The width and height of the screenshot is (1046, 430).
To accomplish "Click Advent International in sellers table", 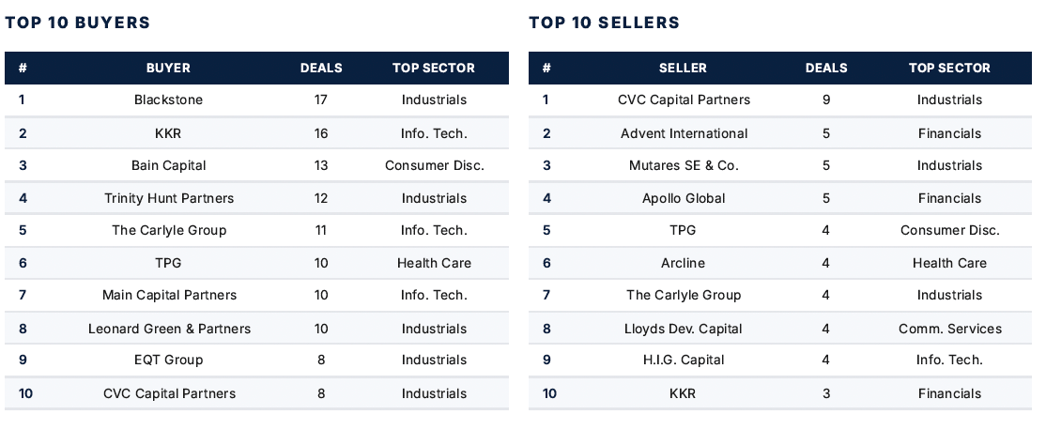I will coord(684,134).
